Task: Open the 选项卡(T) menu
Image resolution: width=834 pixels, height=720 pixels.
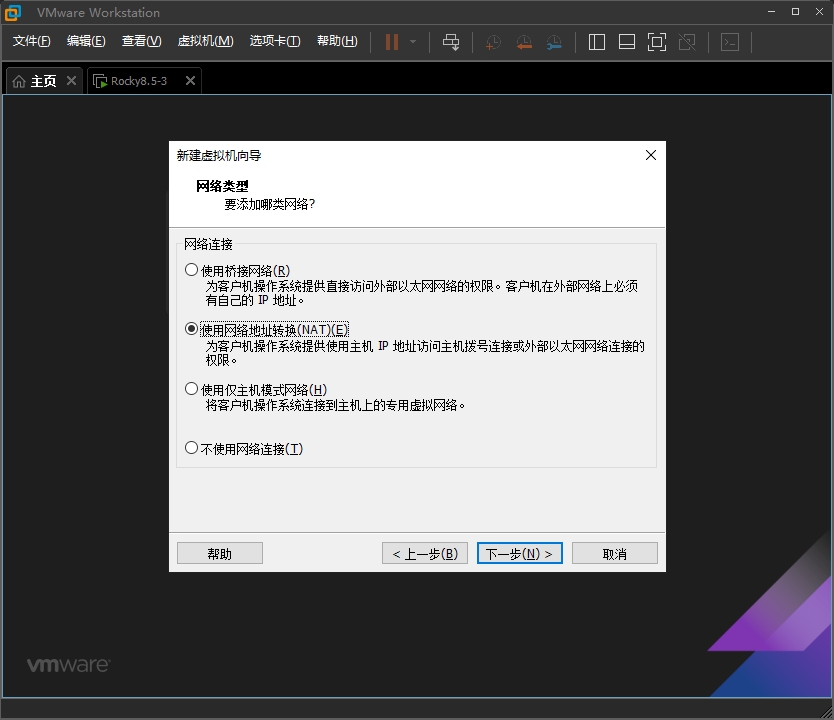Action: pos(275,41)
